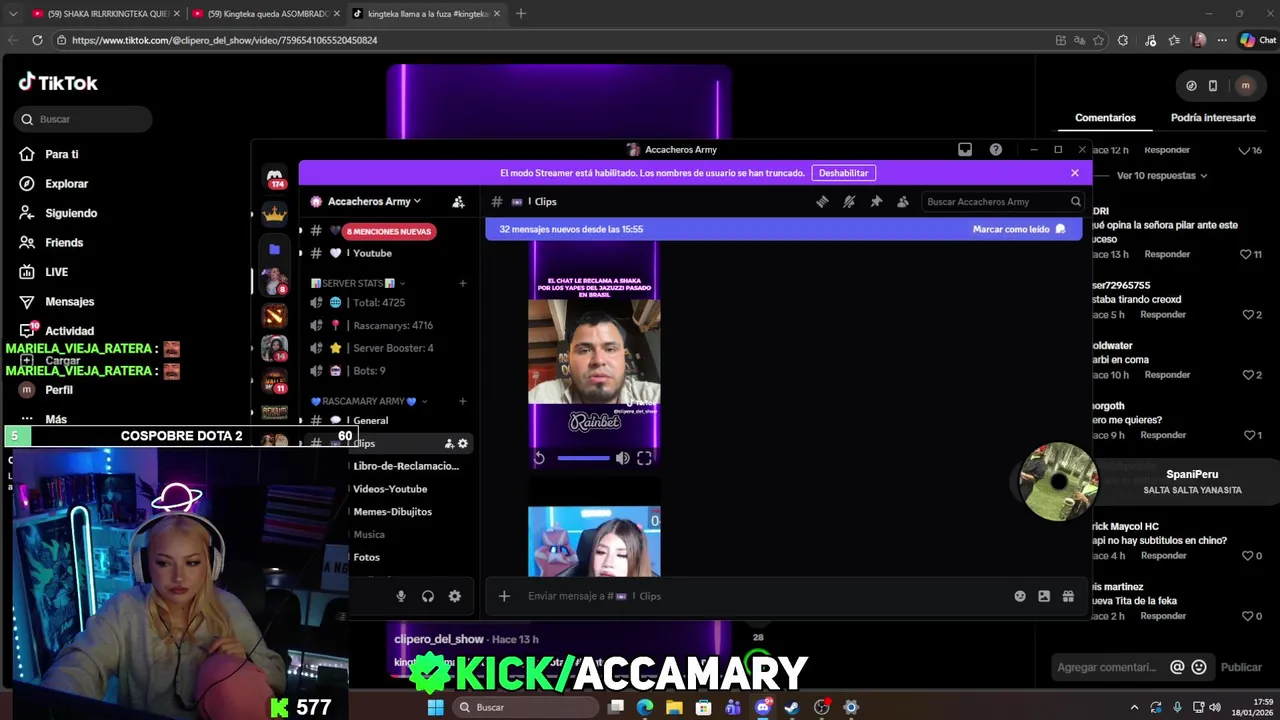This screenshot has width=1280, height=720.
Task: Focus Buscar Accacheros Army search field
Action: [1001, 201]
